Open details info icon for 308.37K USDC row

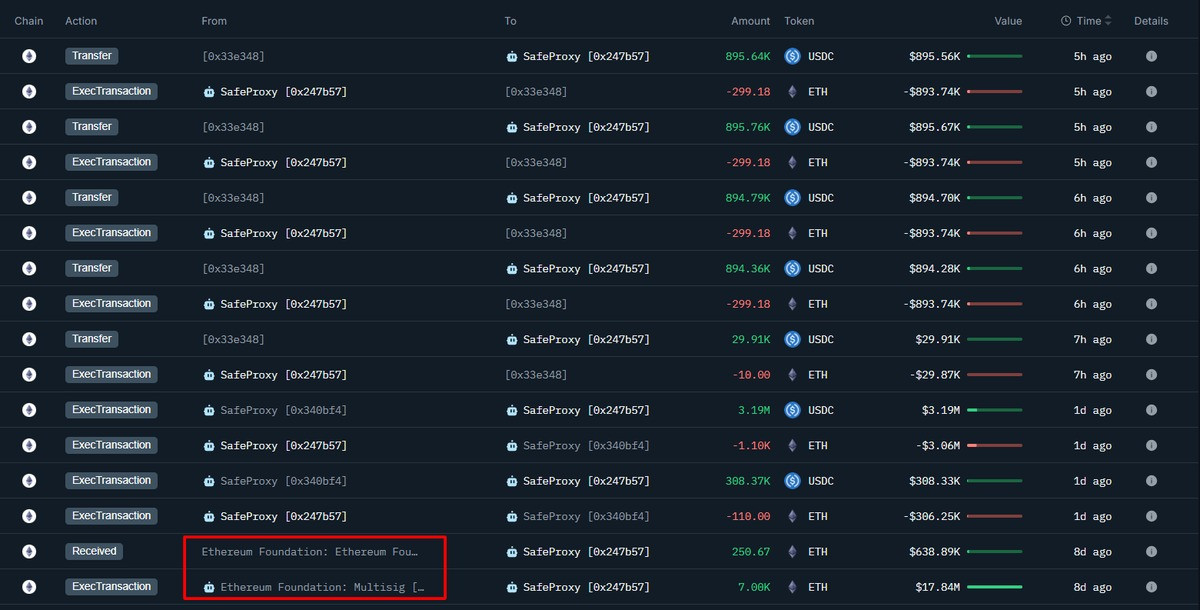[x=1151, y=481]
